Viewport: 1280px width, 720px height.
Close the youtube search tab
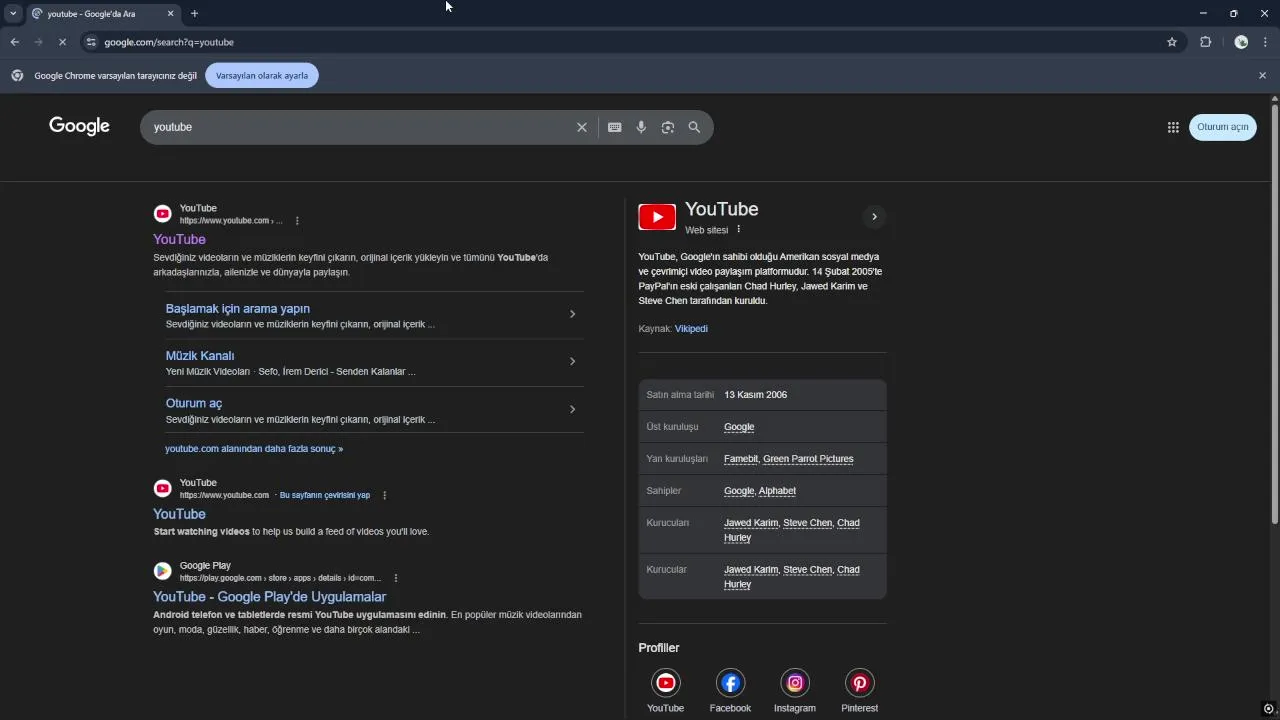click(170, 13)
